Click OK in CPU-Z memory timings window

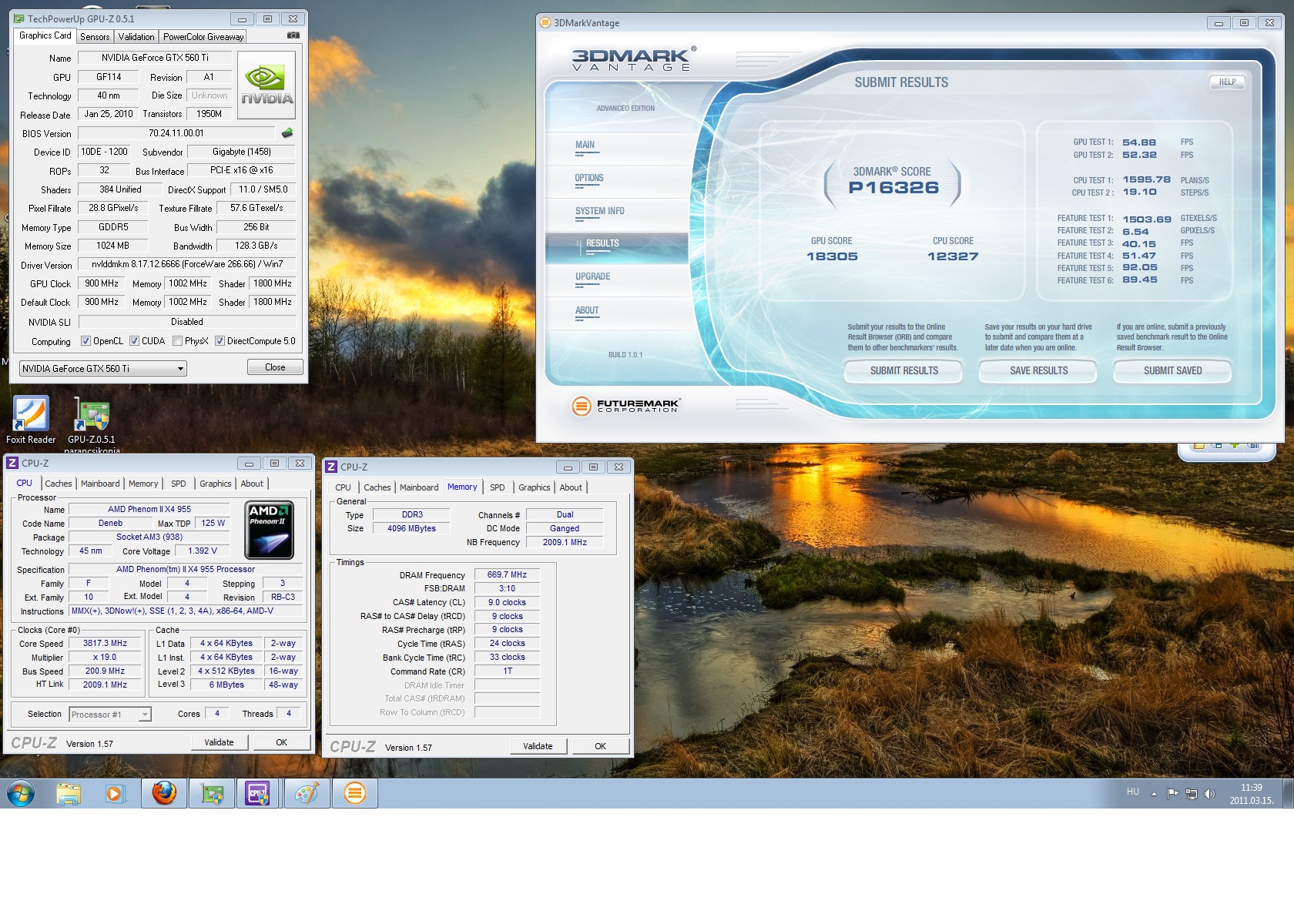click(600, 746)
